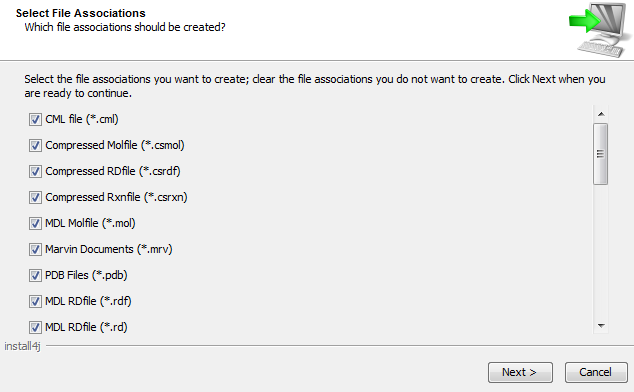This screenshot has width=634, height=392.
Task: Uncheck Marvin Documents (*.mrv) checkbox
Action: [x=35, y=249]
